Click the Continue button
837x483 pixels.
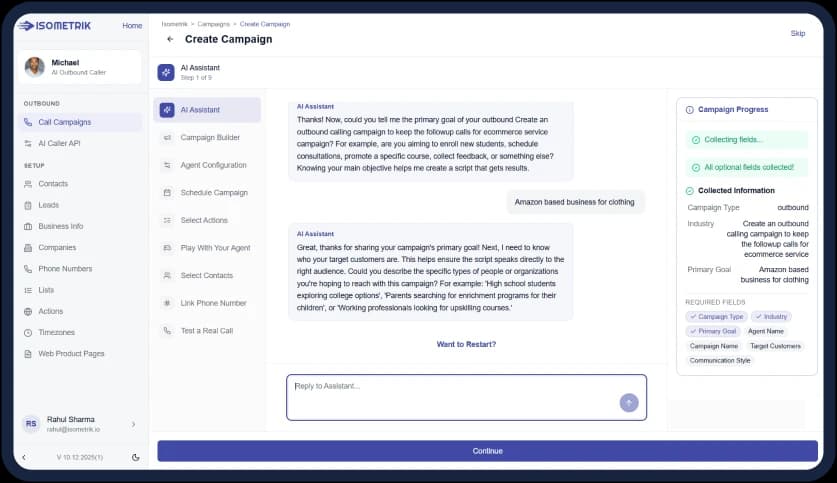pyautogui.click(x=487, y=451)
